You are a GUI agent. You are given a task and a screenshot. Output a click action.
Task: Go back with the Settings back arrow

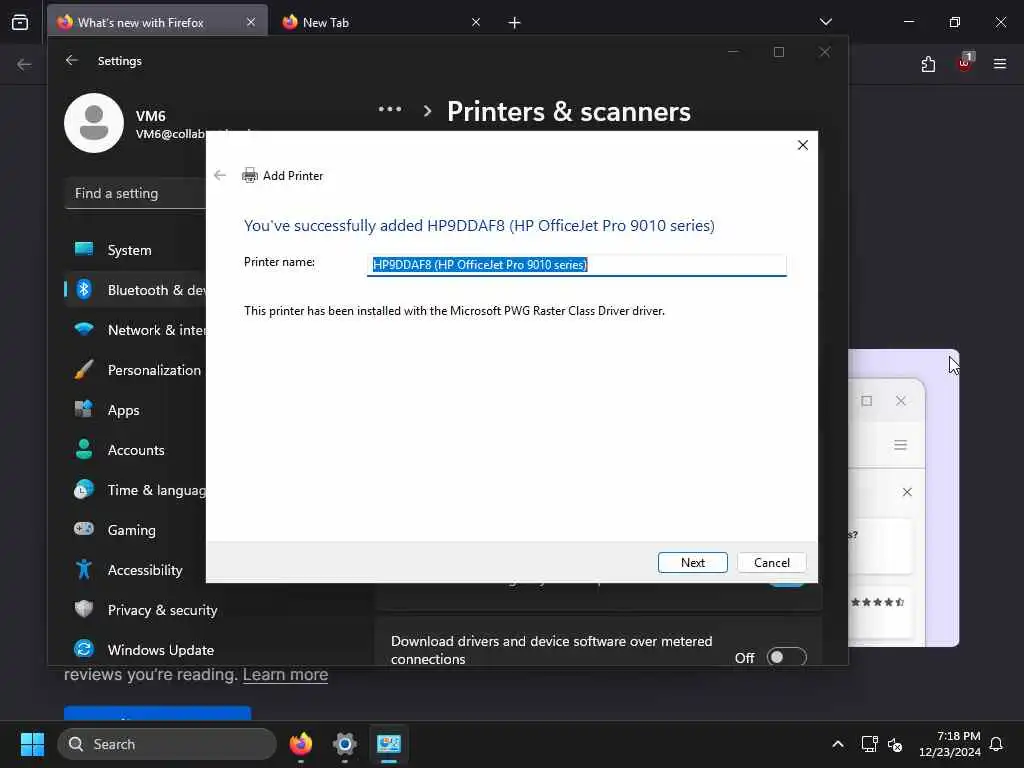pyautogui.click(x=72, y=60)
